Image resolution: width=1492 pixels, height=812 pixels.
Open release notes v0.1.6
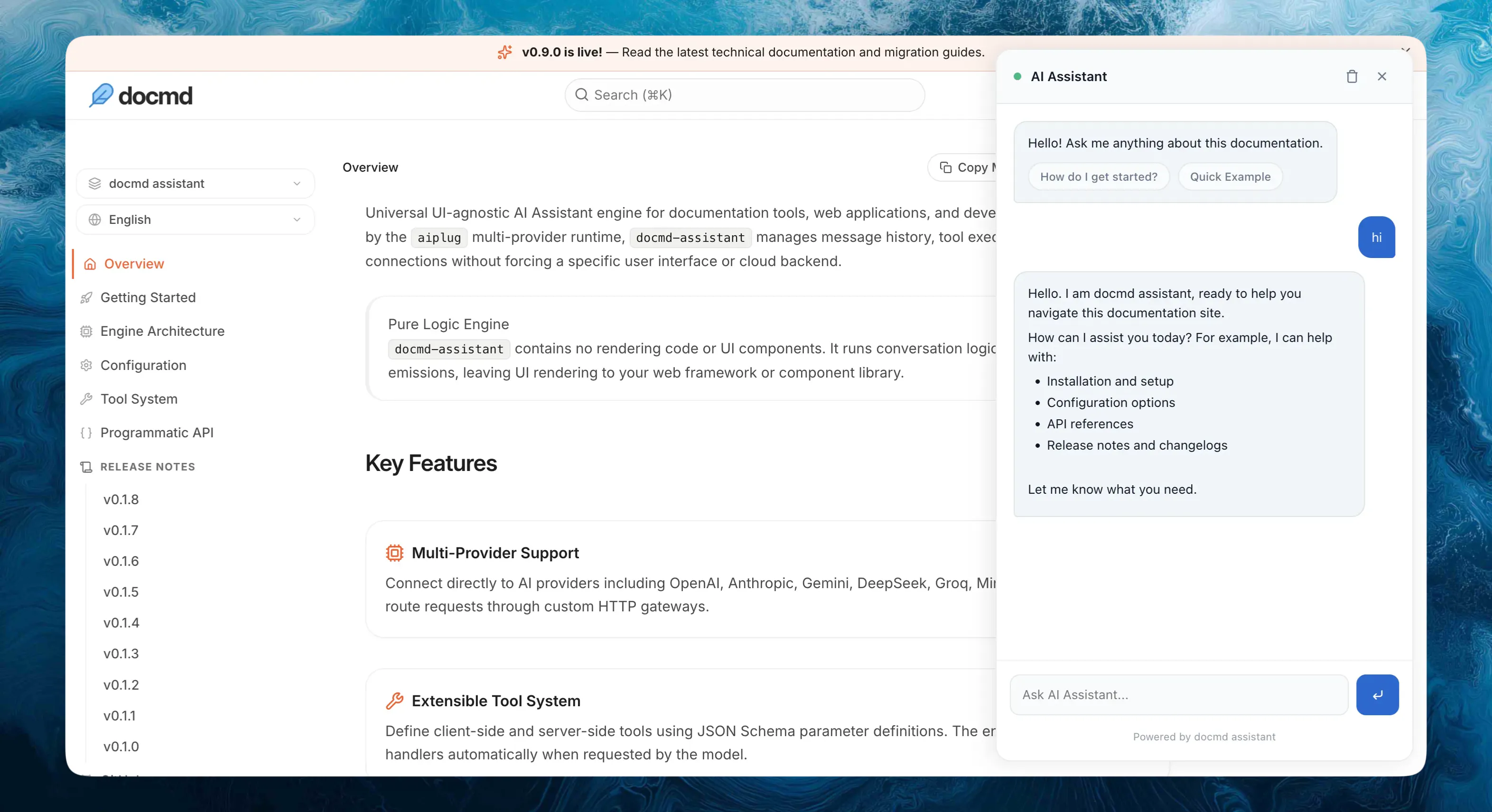121,561
